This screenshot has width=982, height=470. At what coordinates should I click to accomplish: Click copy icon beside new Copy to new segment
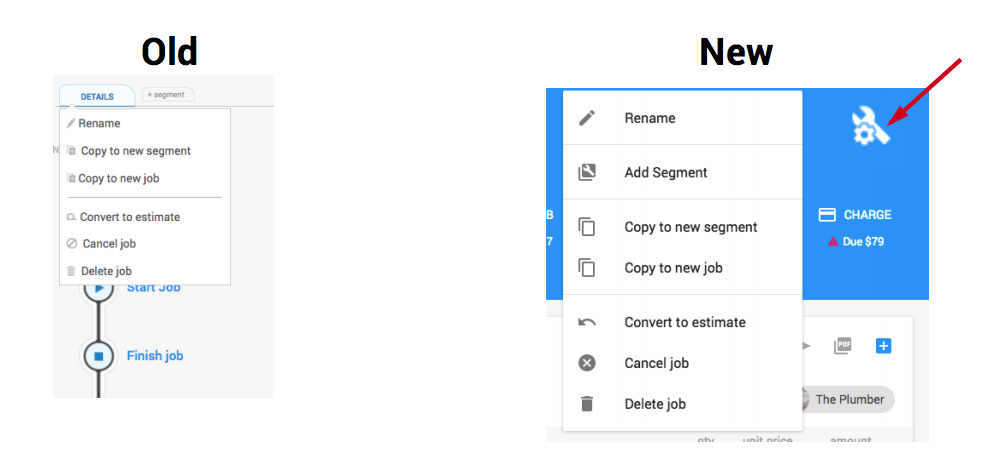tap(587, 227)
